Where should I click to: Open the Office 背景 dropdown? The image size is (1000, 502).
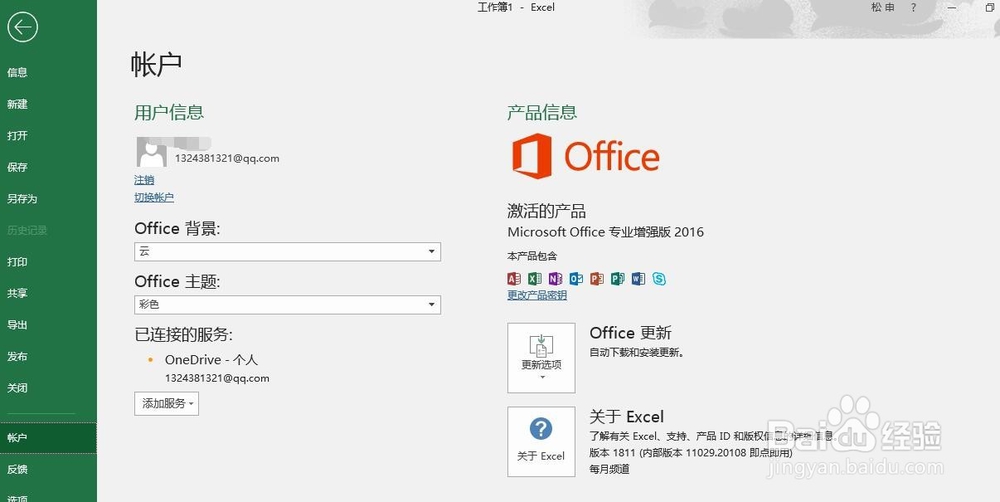pyautogui.click(x=287, y=251)
